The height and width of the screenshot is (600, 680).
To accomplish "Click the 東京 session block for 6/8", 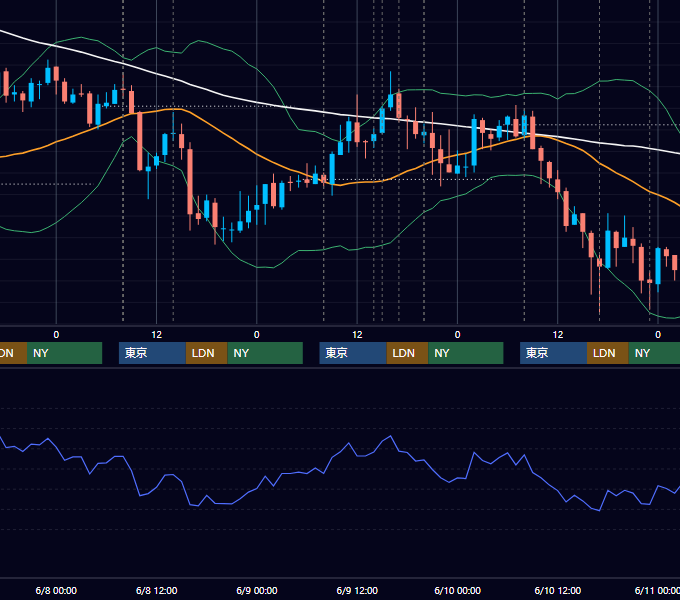I will pyautogui.click(x=152, y=353).
